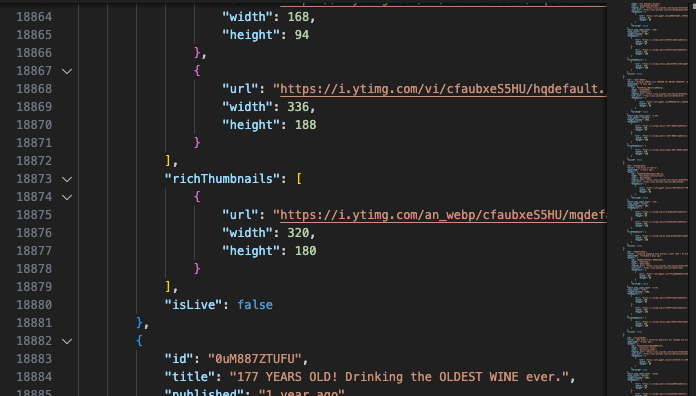Click the width value 336
This screenshot has width=696, height=396.
[298, 107]
